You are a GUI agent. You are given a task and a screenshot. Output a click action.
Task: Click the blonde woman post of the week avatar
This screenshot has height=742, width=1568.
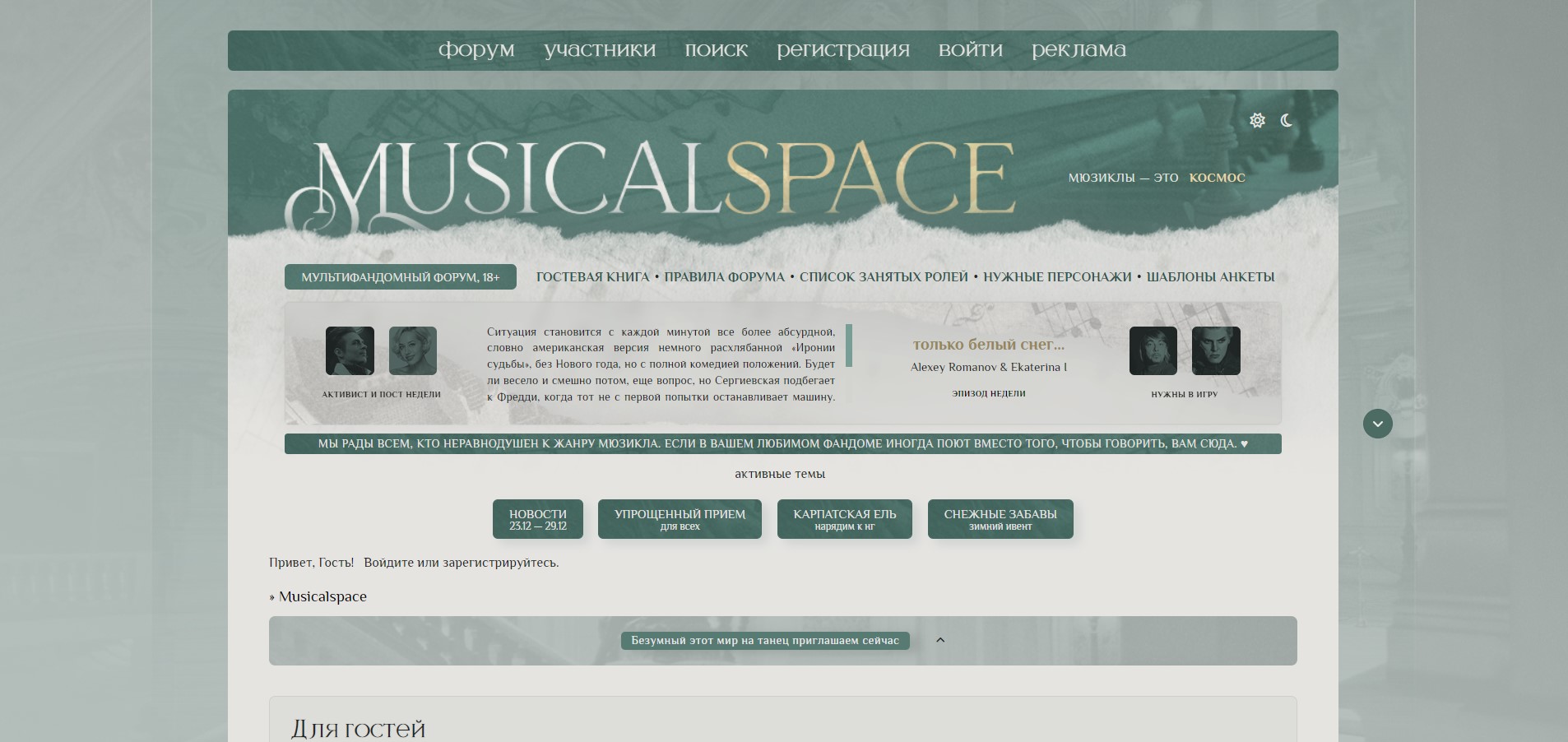413,350
